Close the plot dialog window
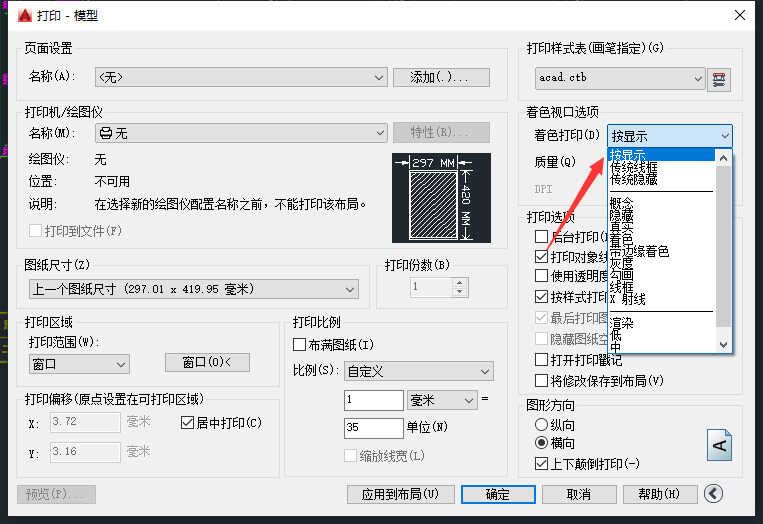Screen dimensions: 763x524 click(739, 16)
